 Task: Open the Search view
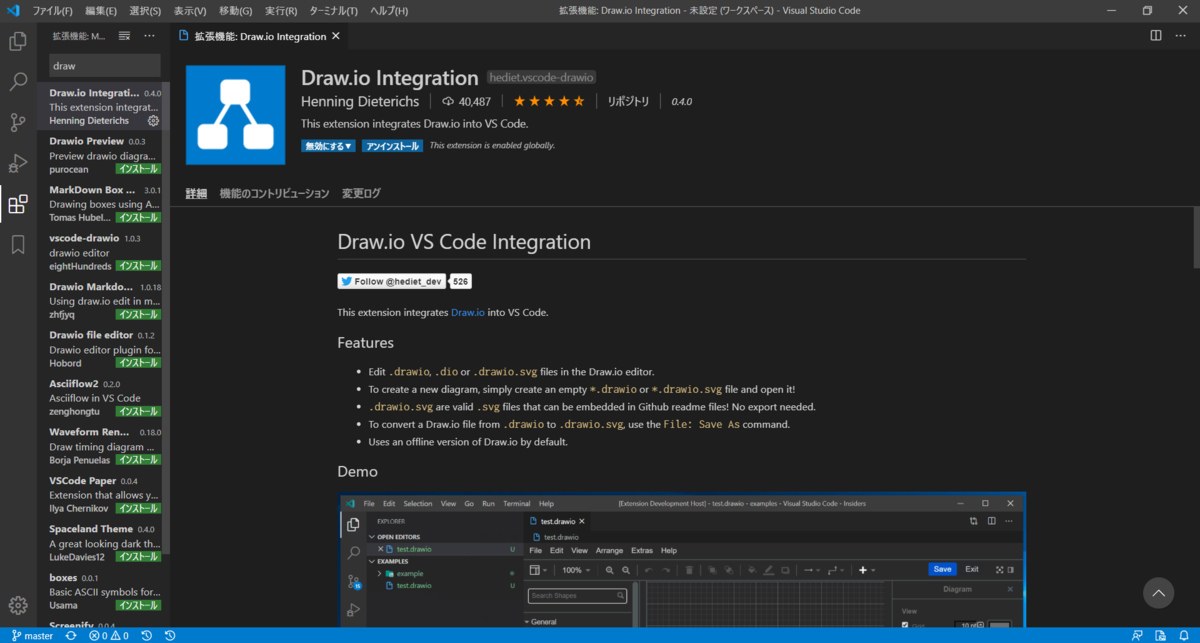pos(17,83)
